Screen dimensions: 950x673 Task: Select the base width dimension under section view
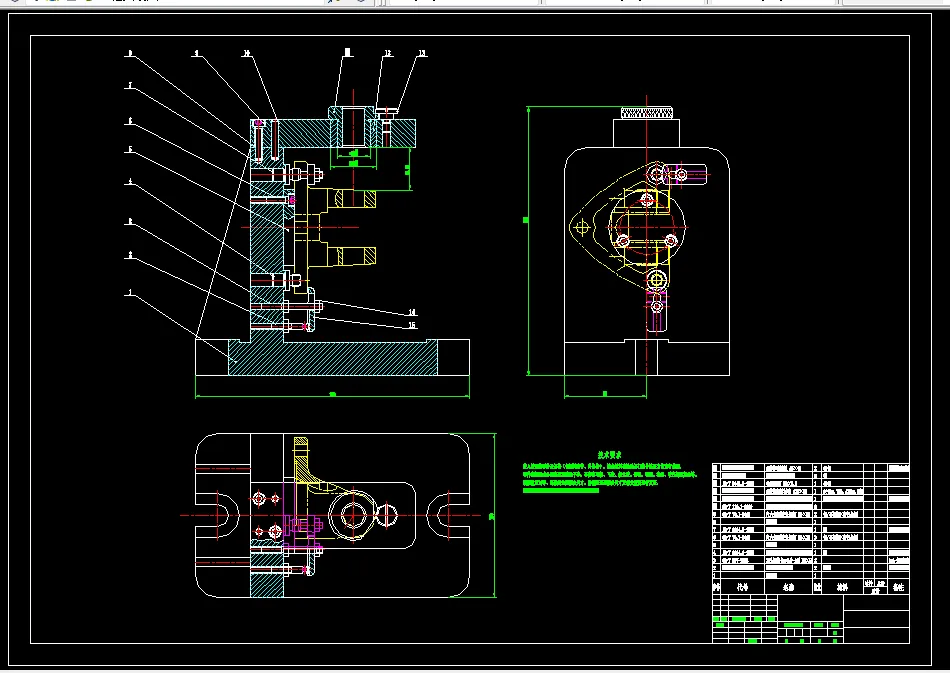tap(332, 396)
